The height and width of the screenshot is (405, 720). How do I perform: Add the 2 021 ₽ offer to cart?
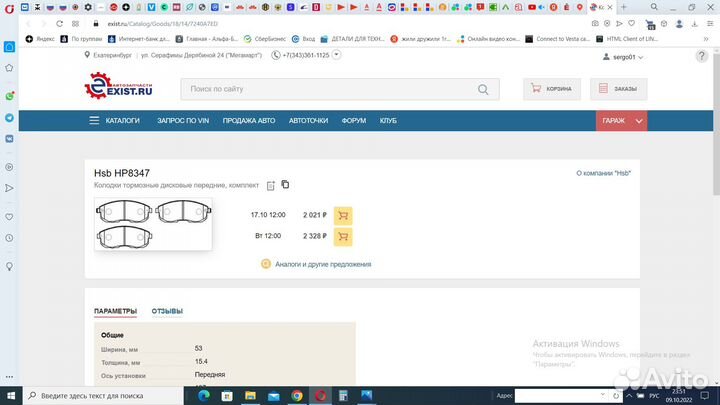click(343, 215)
